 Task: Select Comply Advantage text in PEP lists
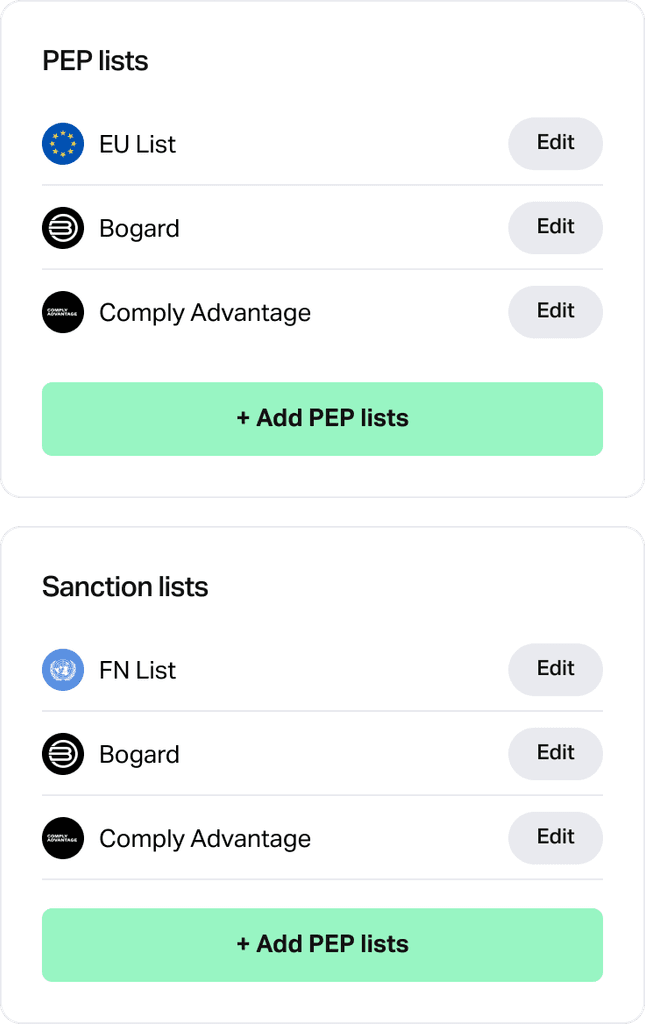point(205,313)
